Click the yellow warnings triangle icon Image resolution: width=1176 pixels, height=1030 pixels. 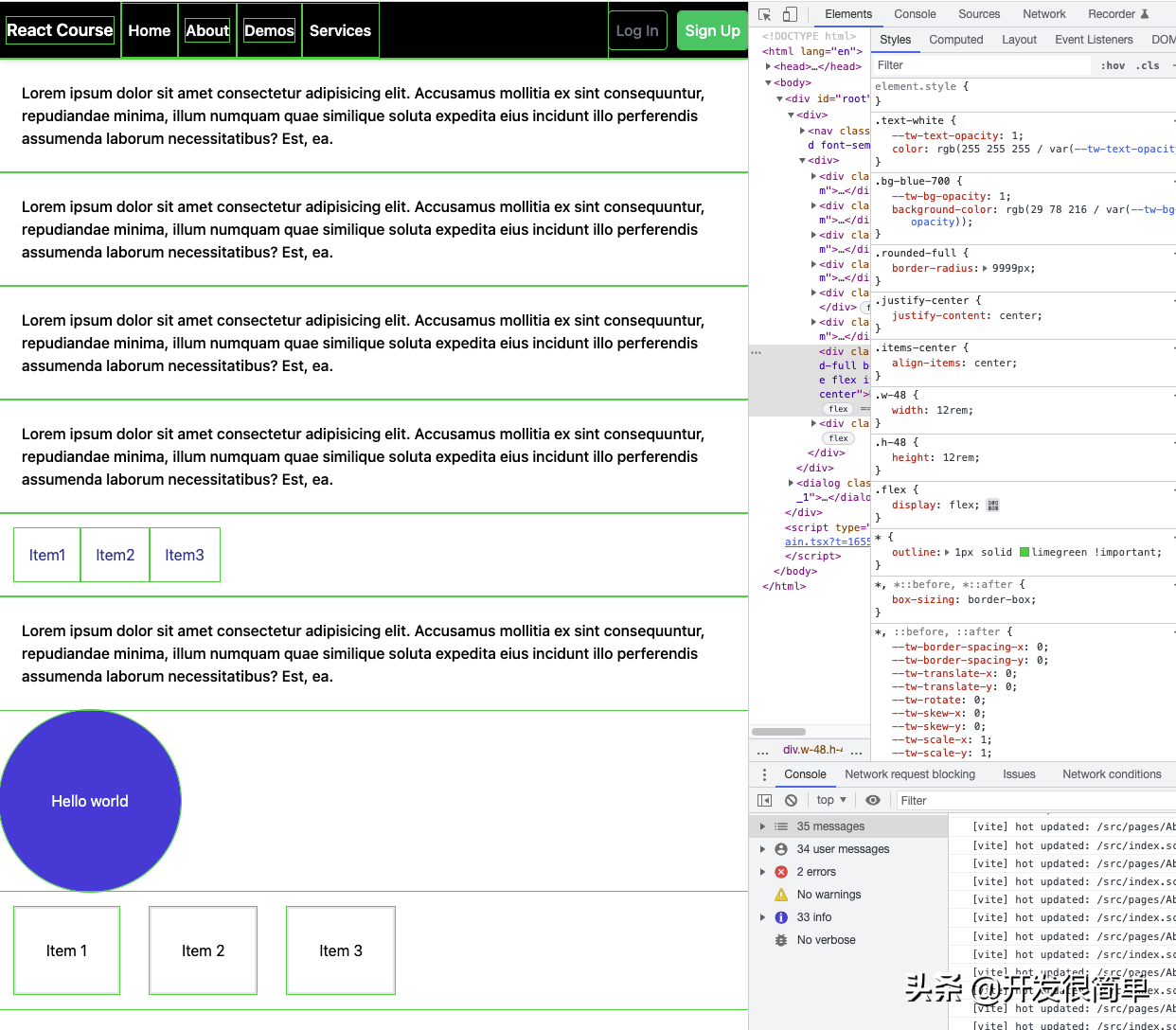781,895
